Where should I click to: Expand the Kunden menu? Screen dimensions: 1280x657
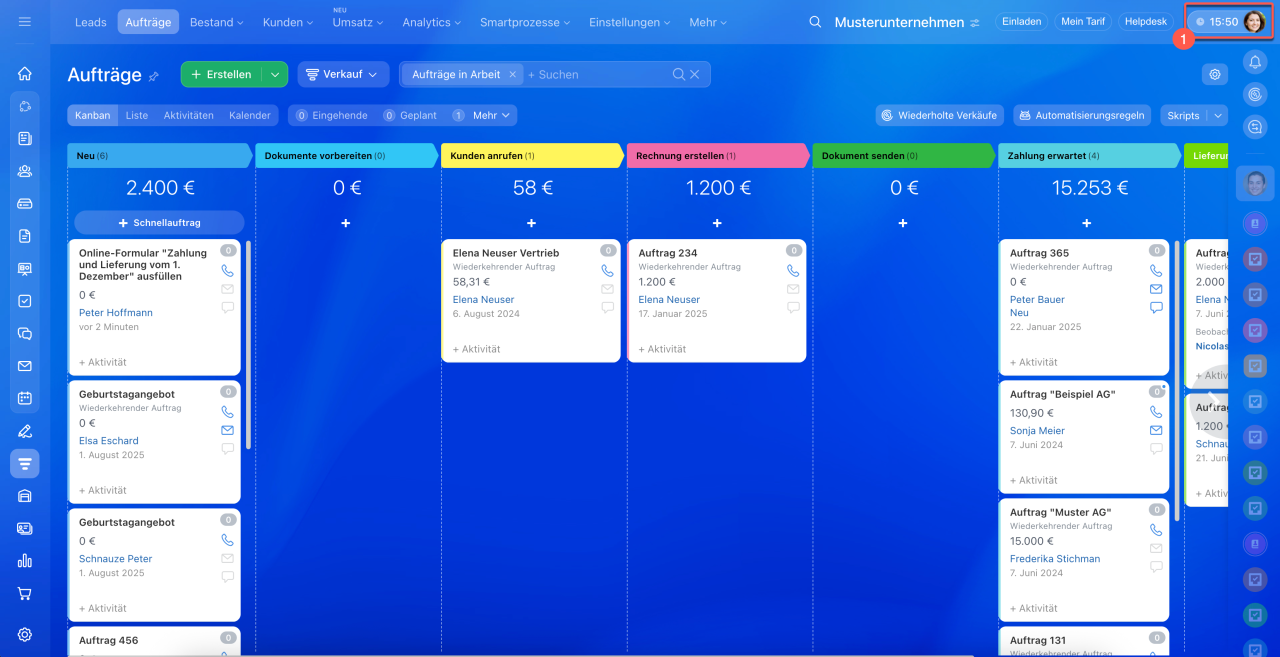290,22
